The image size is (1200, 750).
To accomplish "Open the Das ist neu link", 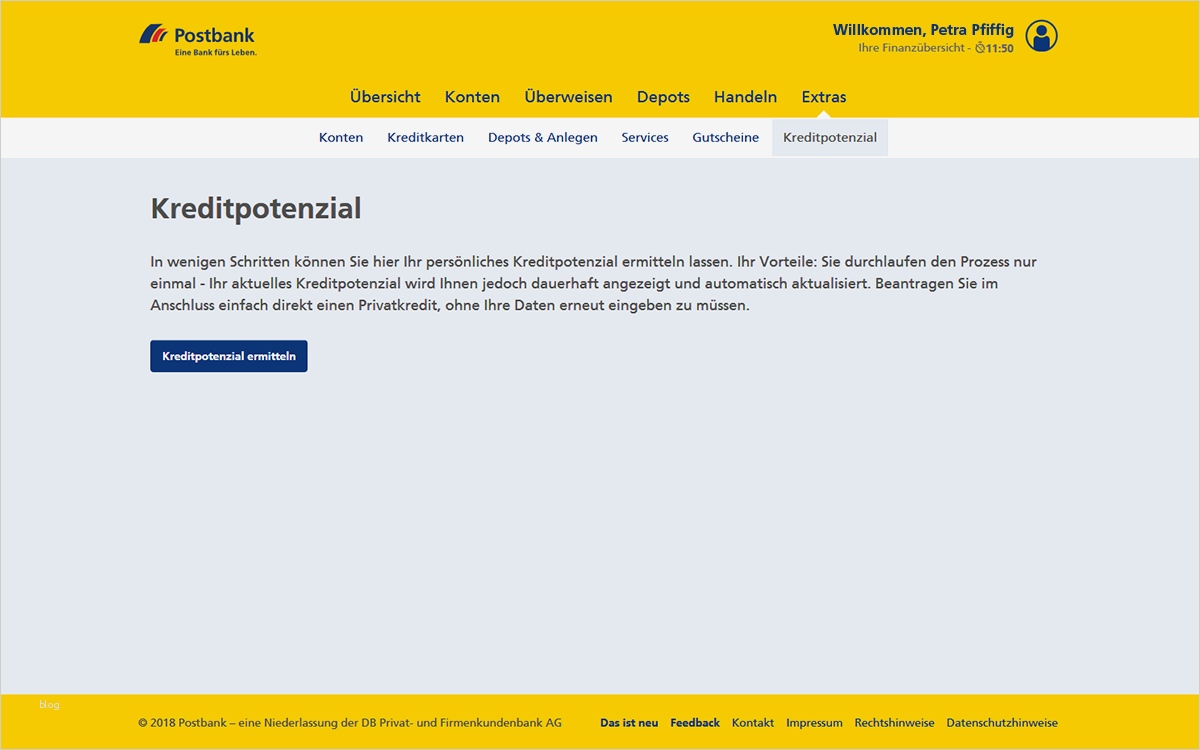I will [x=628, y=722].
